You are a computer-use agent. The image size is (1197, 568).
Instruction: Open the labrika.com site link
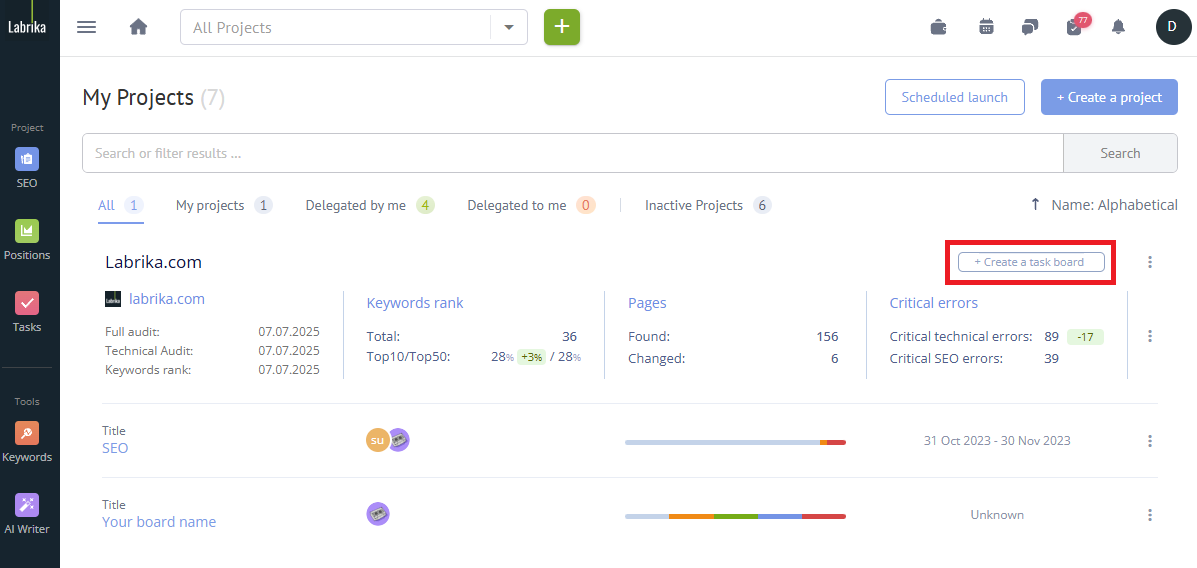167,299
